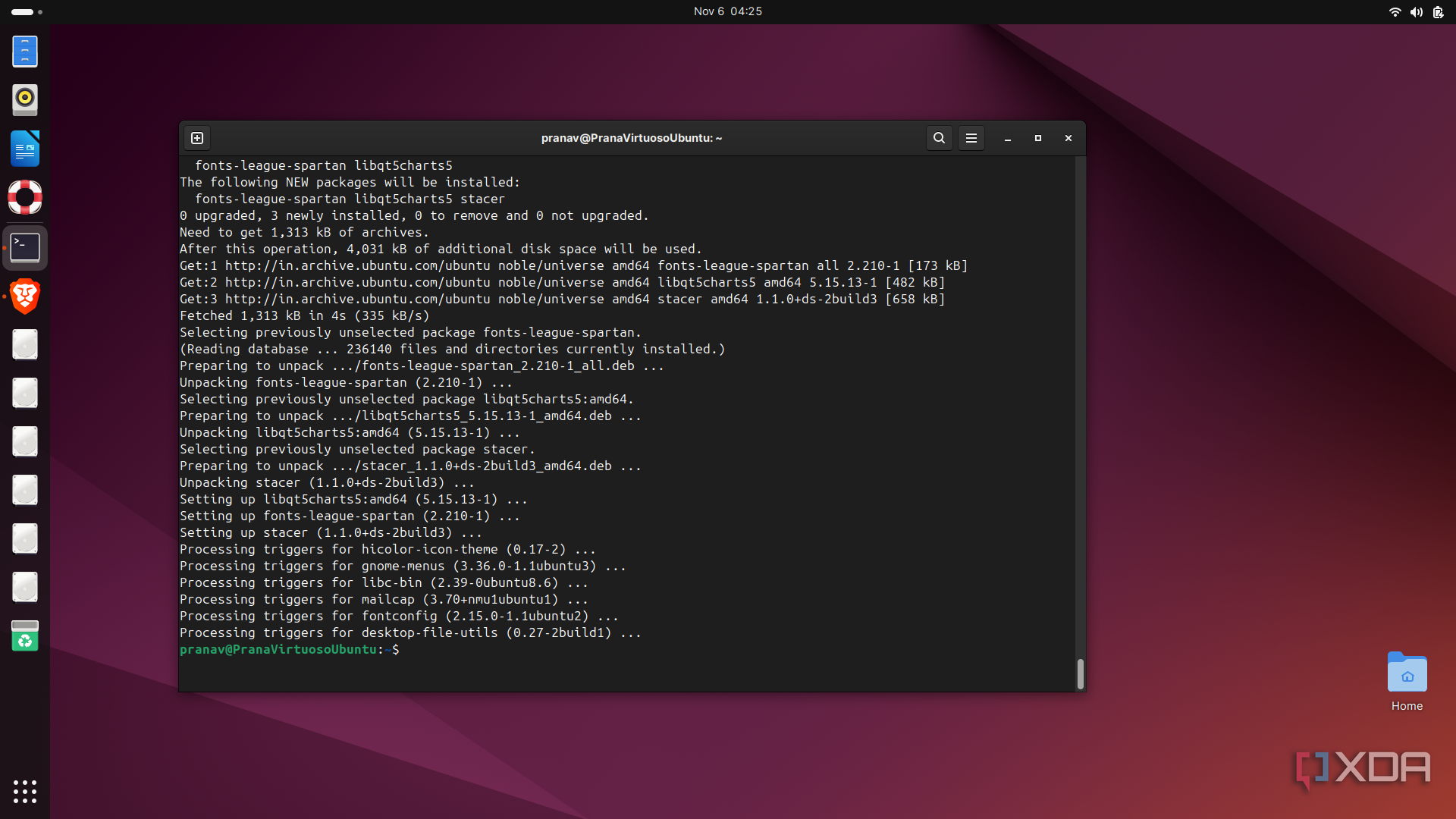Click 'Processing triggers for gnome-menus' line

pos(403,566)
